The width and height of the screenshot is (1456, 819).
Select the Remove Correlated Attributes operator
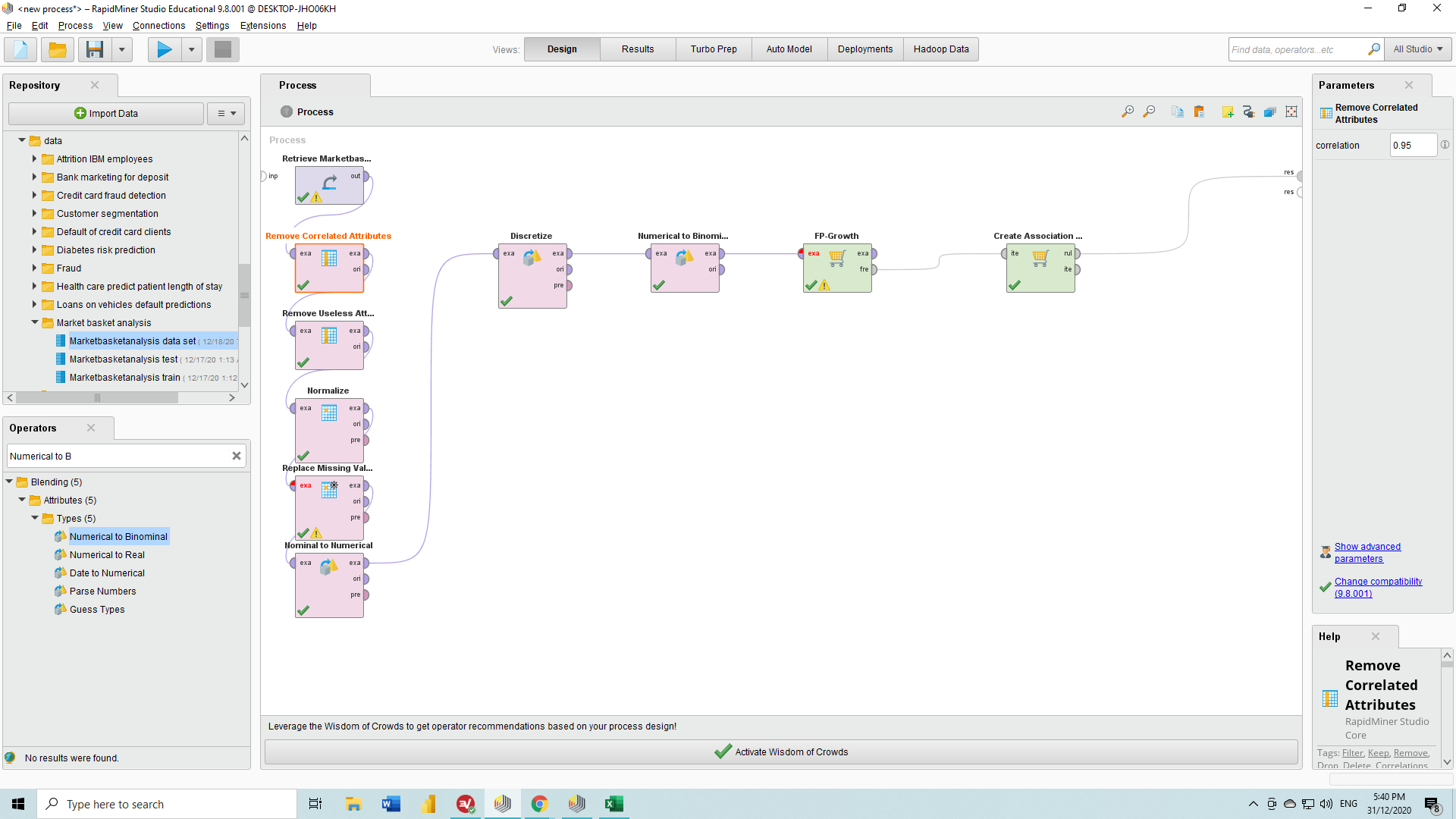(330, 268)
